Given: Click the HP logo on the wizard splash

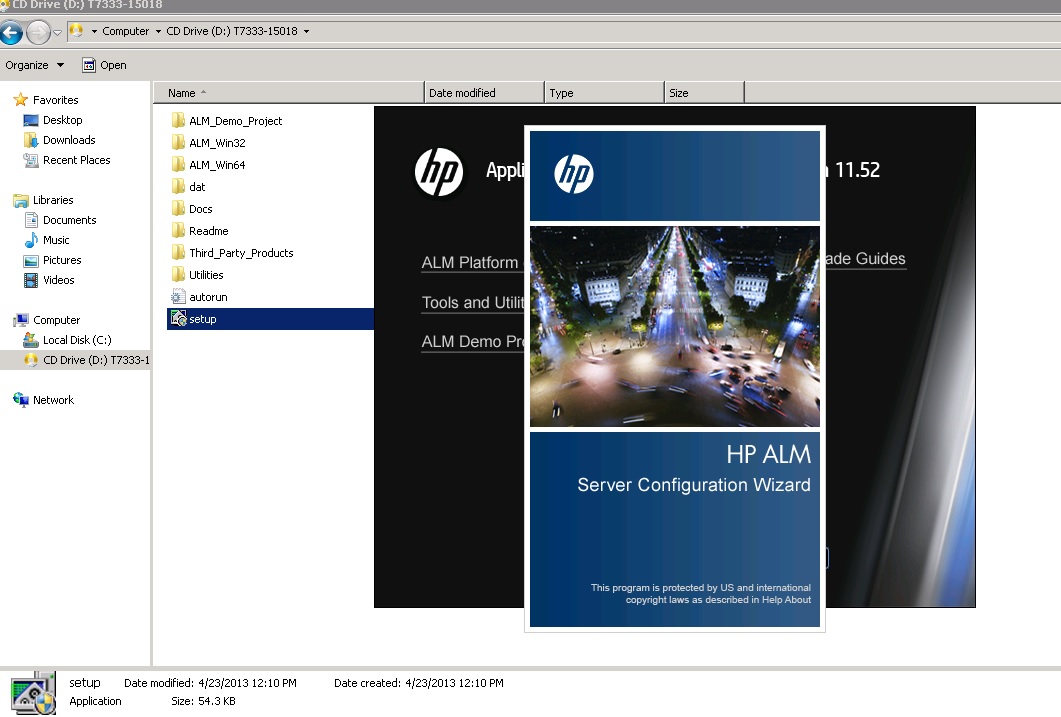Looking at the screenshot, I should click(x=574, y=174).
